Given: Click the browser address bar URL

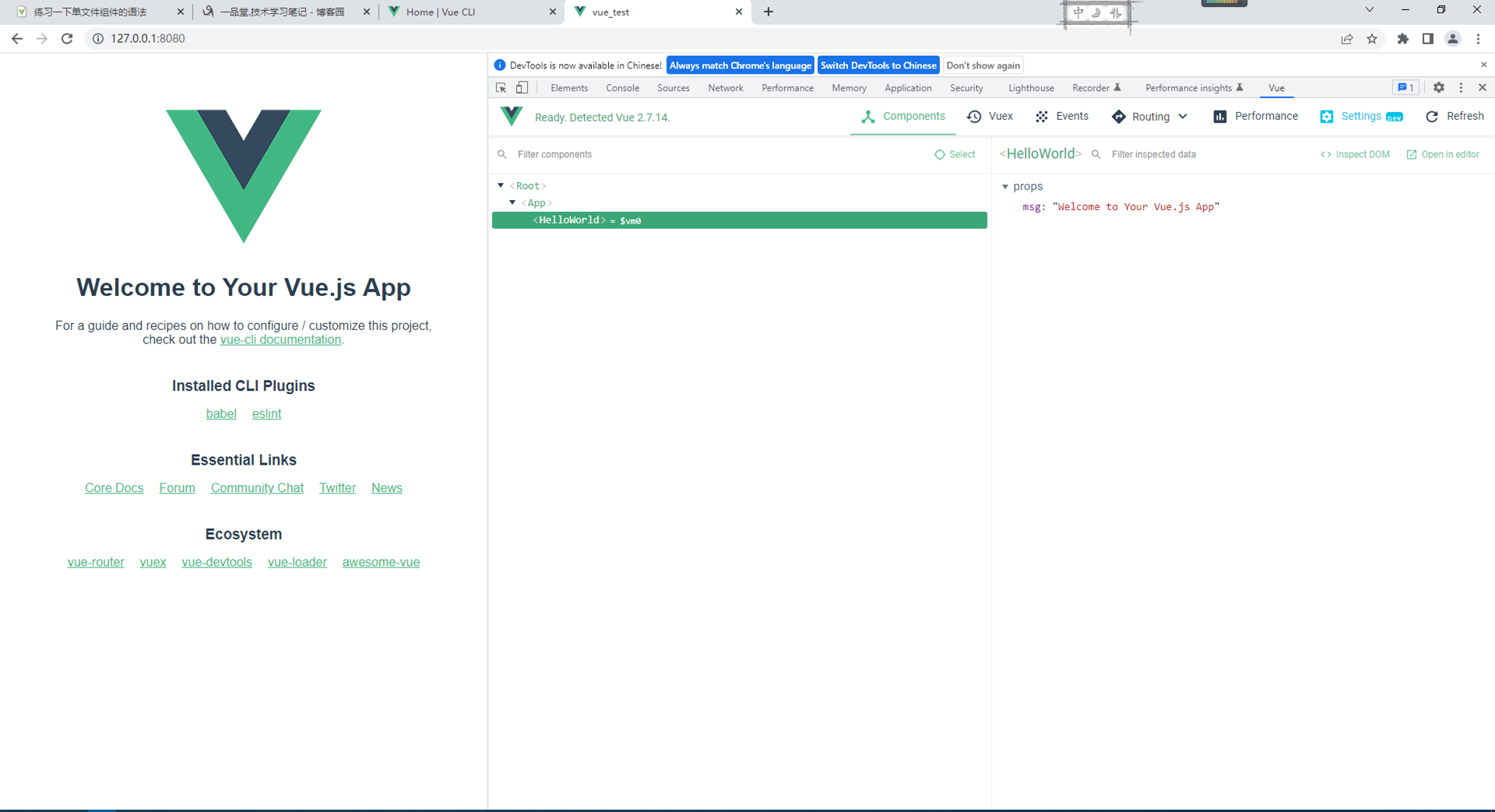Looking at the screenshot, I should (x=148, y=38).
